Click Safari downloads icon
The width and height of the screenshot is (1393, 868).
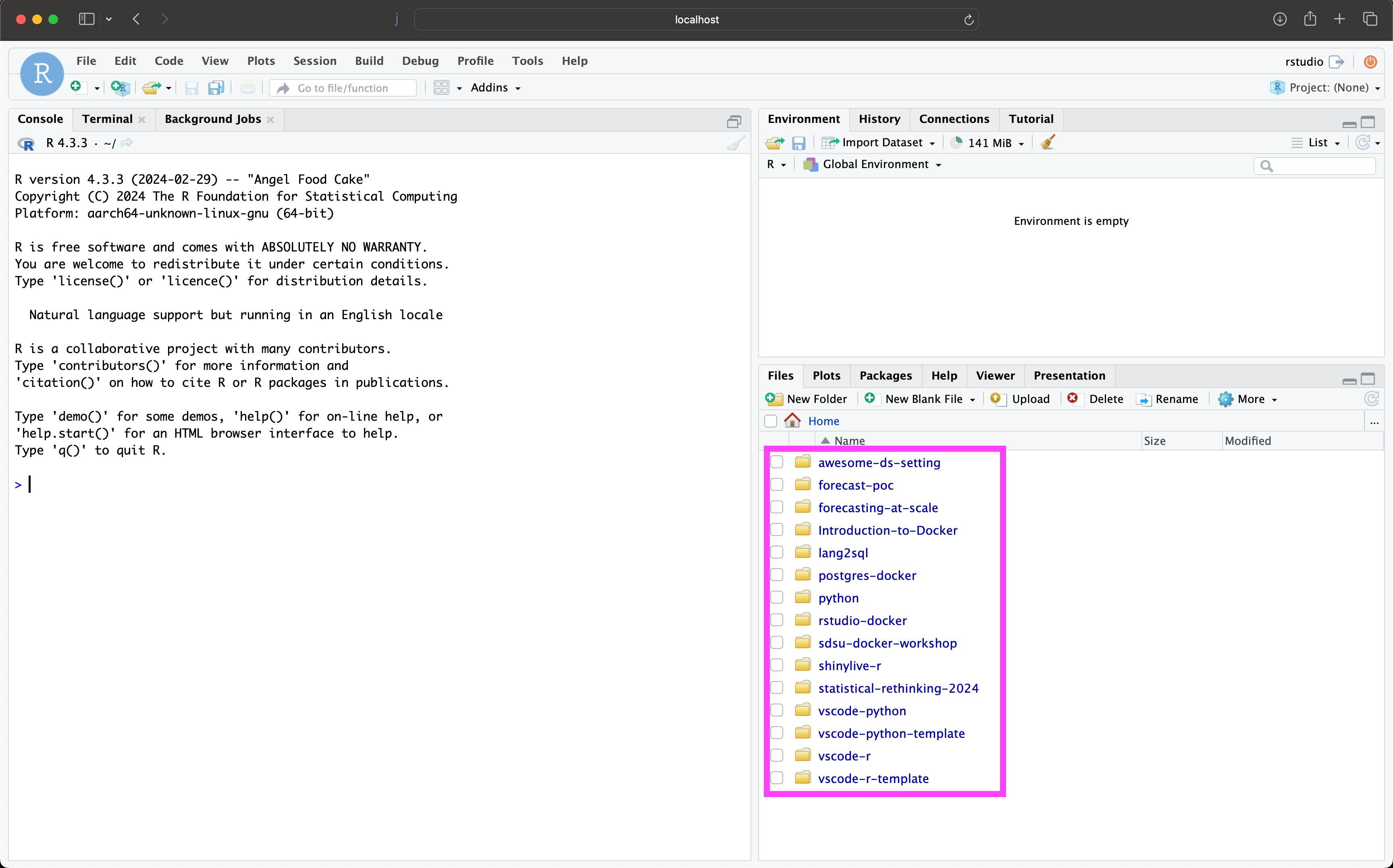(x=1280, y=19)
